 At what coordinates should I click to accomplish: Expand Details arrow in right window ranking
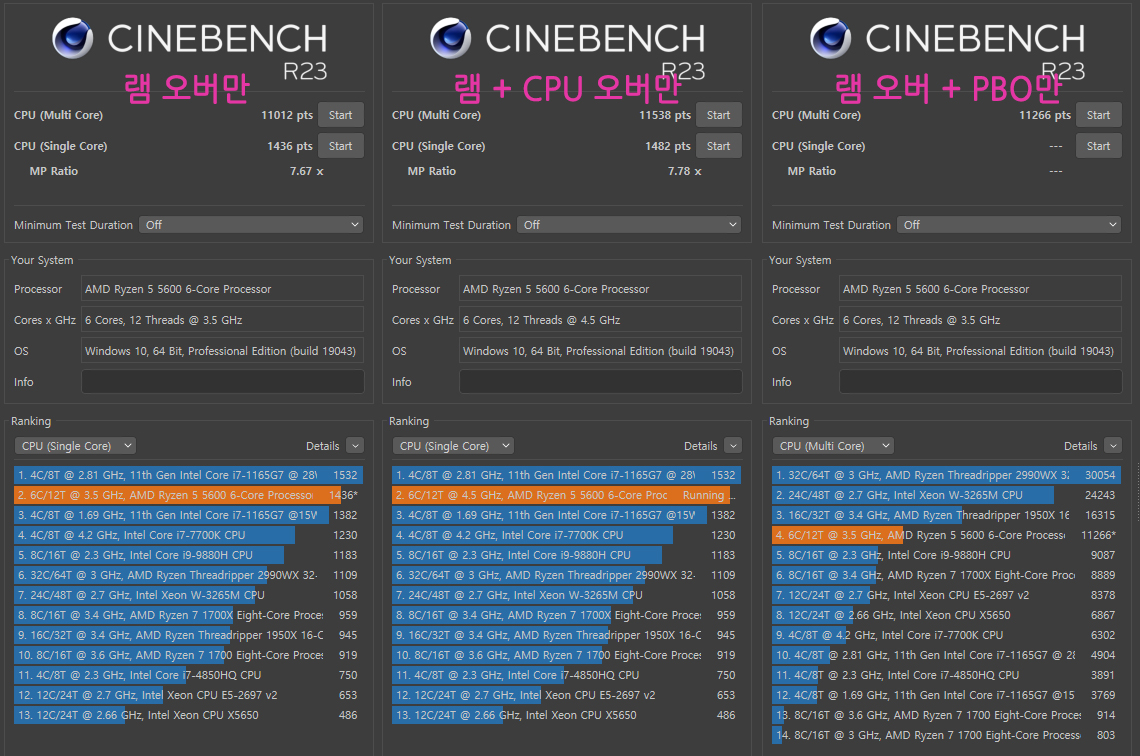pos(1112,446)
